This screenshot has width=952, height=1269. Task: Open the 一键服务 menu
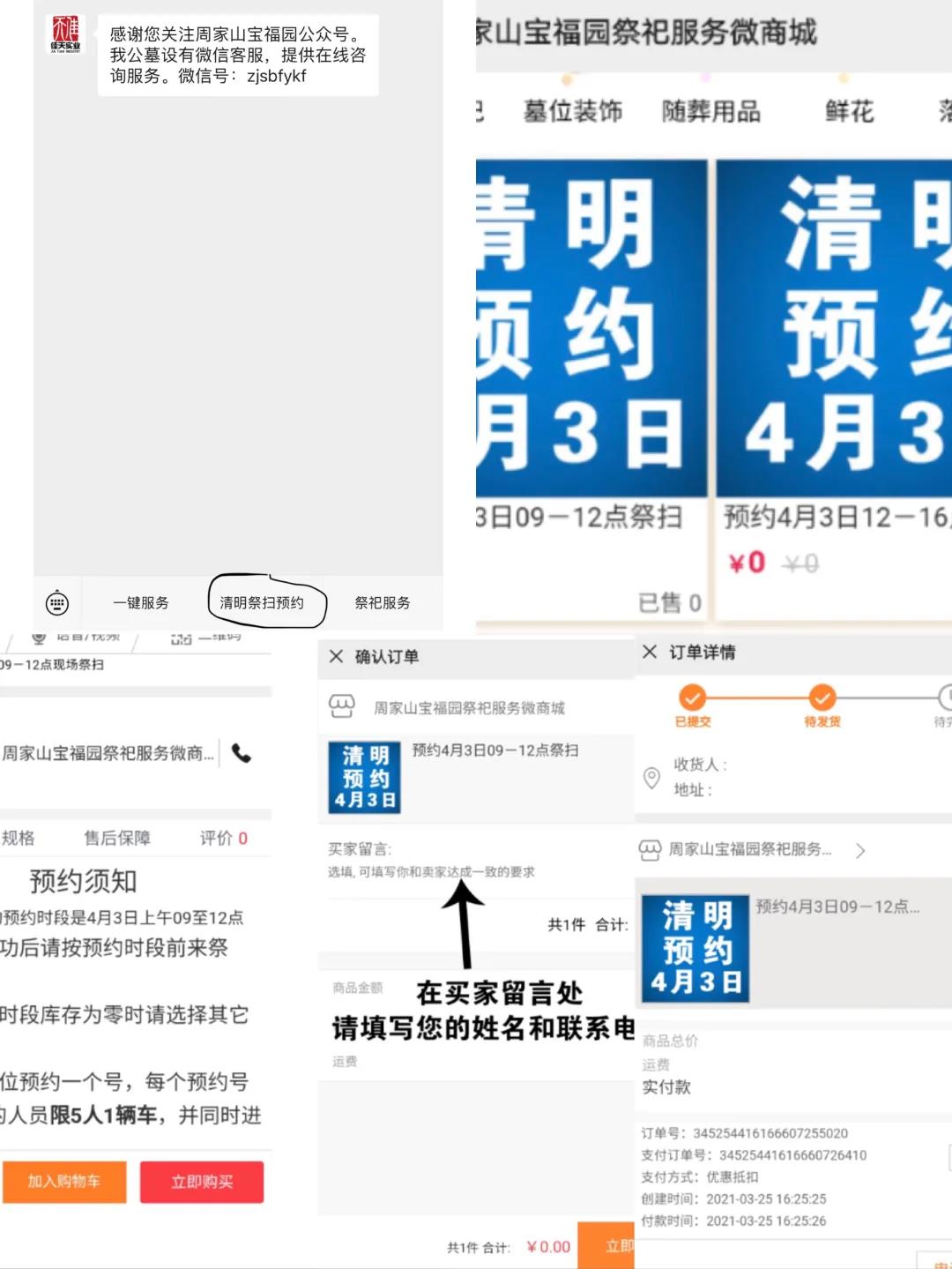[141, 603]
